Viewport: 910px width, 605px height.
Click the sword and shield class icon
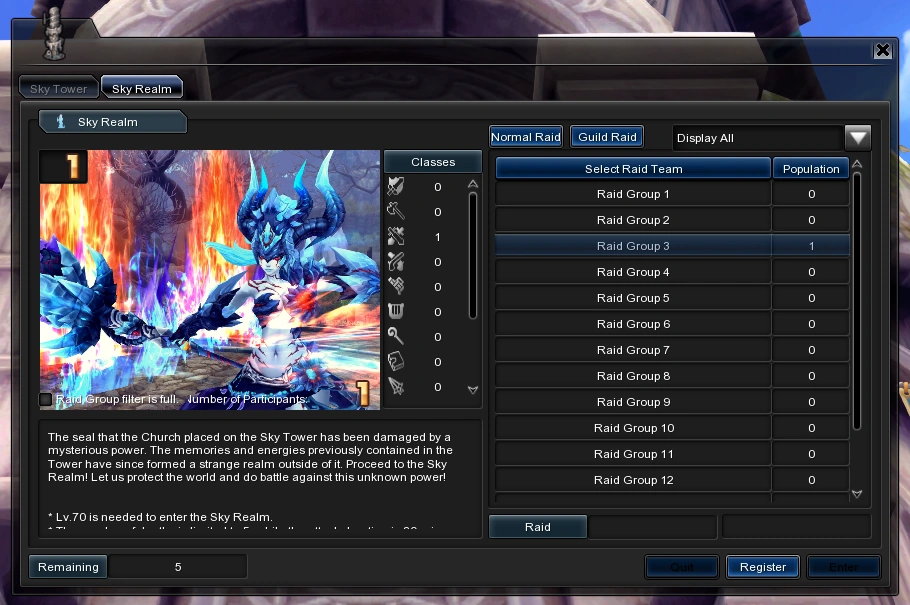pyautogui.click(x=396, y=187)
